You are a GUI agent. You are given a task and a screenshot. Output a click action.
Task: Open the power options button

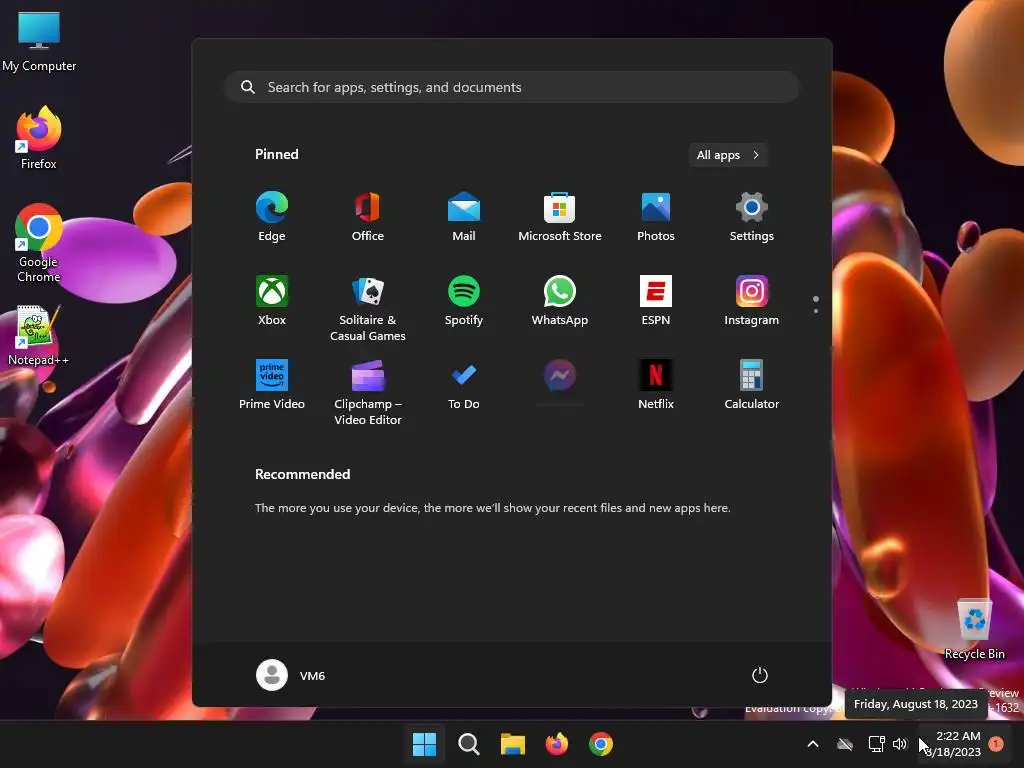(760, 675)
